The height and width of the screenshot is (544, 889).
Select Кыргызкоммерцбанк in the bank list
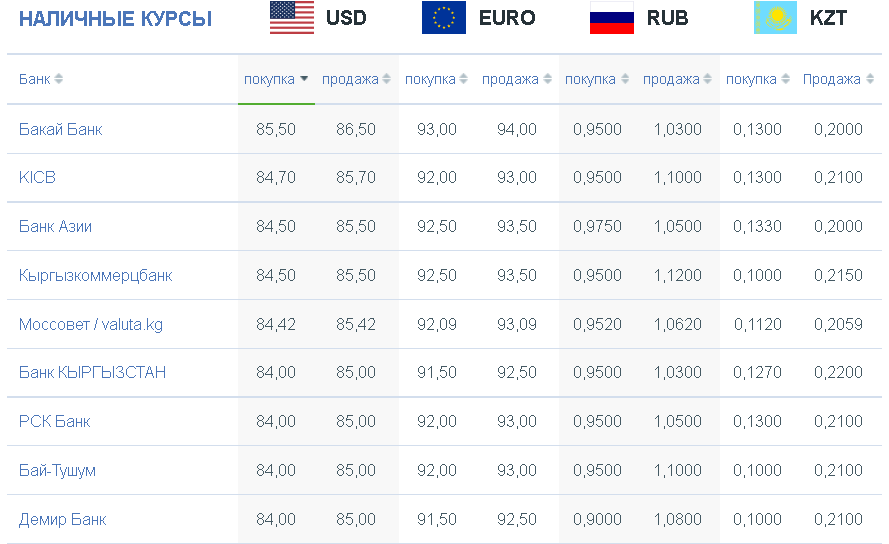(x=95, y=276)
